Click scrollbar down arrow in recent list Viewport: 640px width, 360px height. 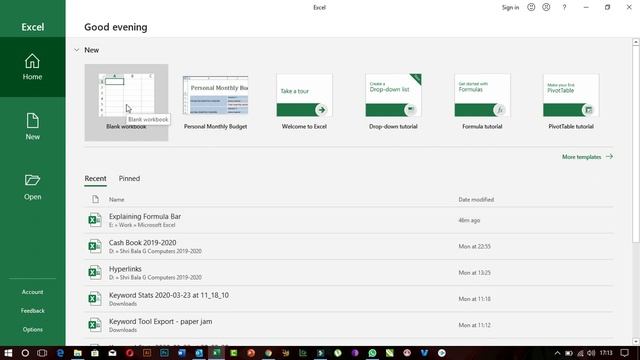pos(636,342)
